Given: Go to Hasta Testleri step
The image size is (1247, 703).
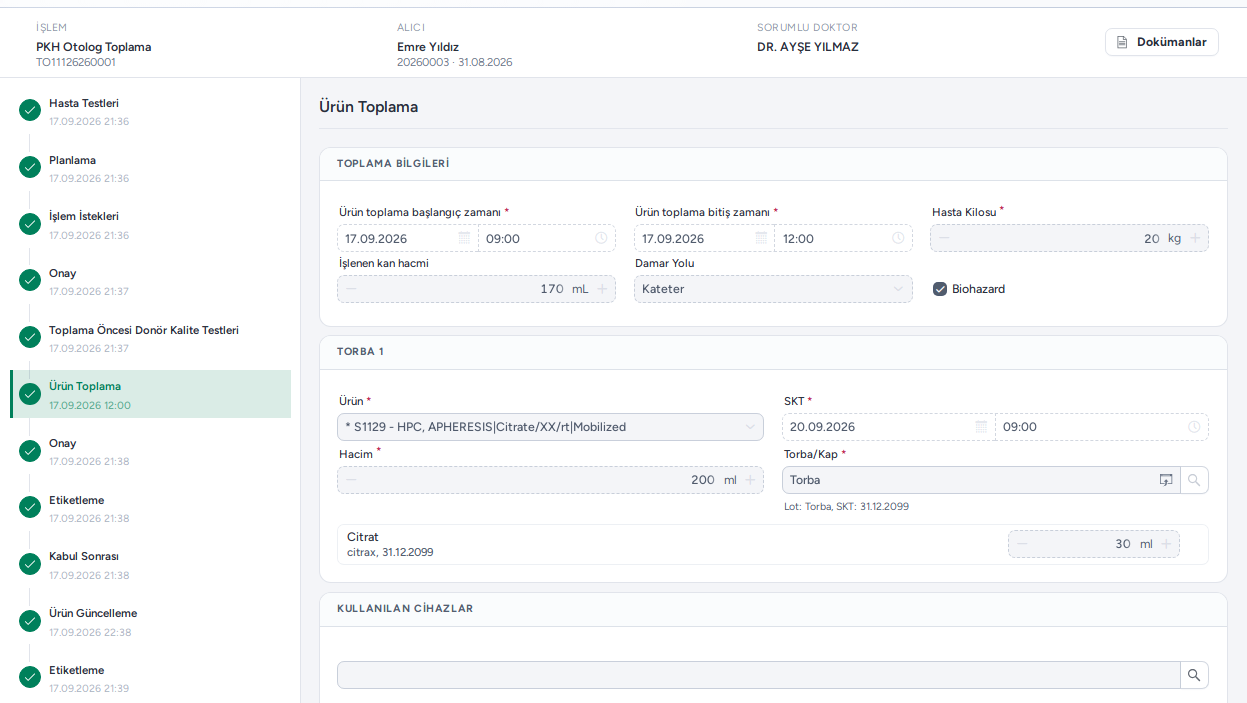Looking at the screenshot, I should click(150, 111).
